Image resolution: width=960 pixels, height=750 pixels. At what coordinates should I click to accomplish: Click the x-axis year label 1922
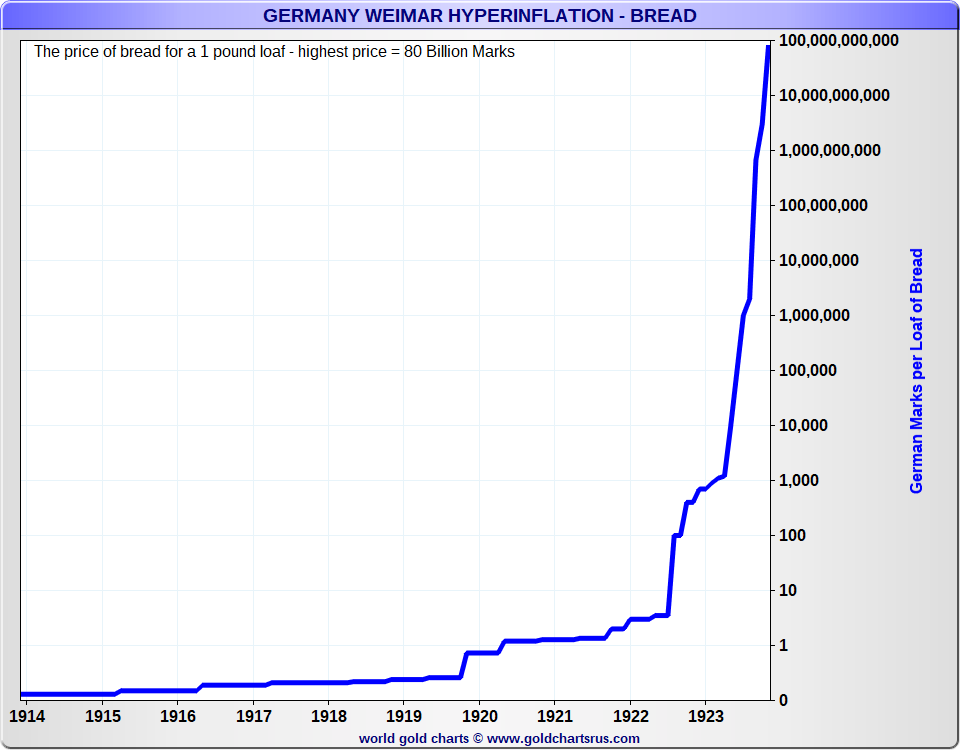[x=631, y=716]
